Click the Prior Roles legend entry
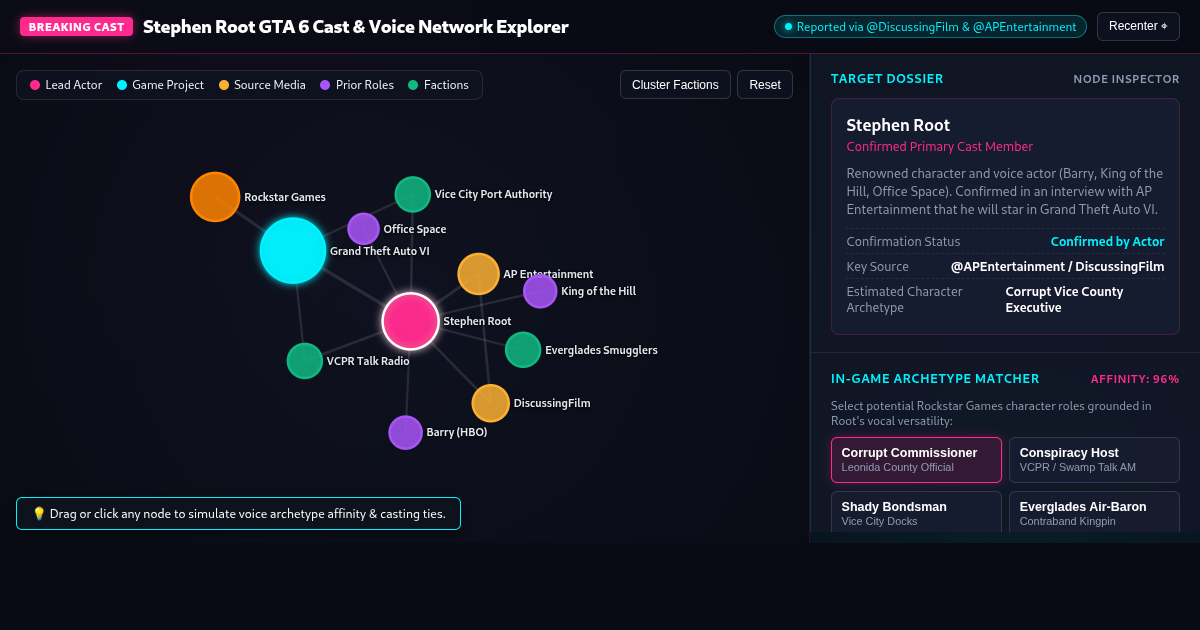The image size is (1200, 630). pos(357,85)
